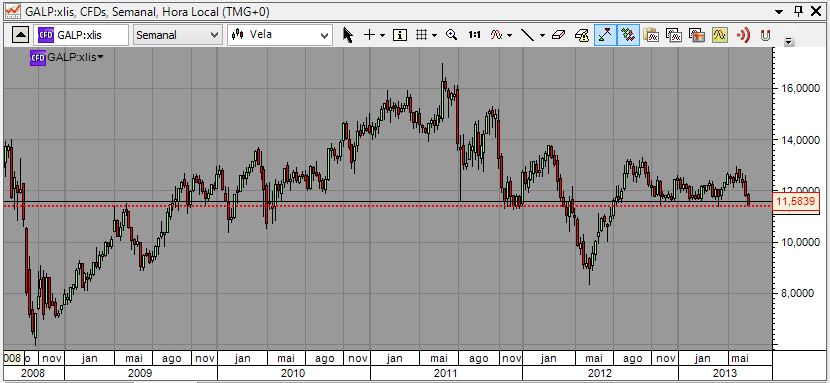Toggle the magnet snap icon

(x=765, y=35)
